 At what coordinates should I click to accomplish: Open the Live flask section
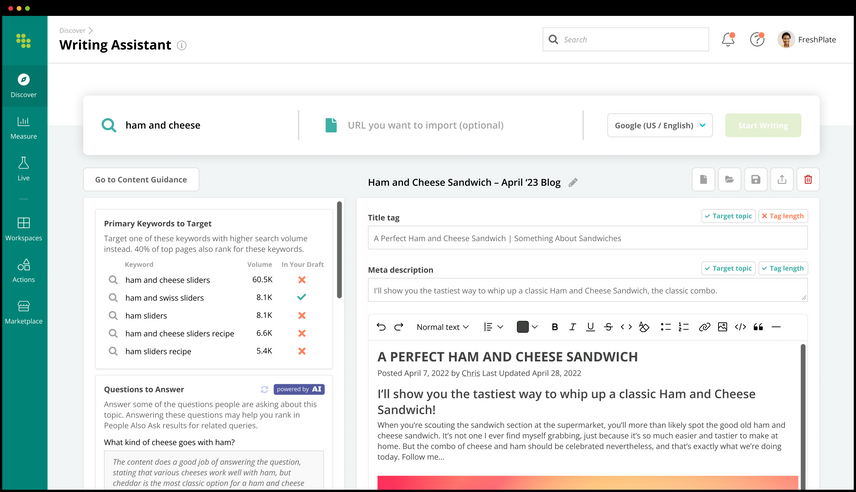23,169
